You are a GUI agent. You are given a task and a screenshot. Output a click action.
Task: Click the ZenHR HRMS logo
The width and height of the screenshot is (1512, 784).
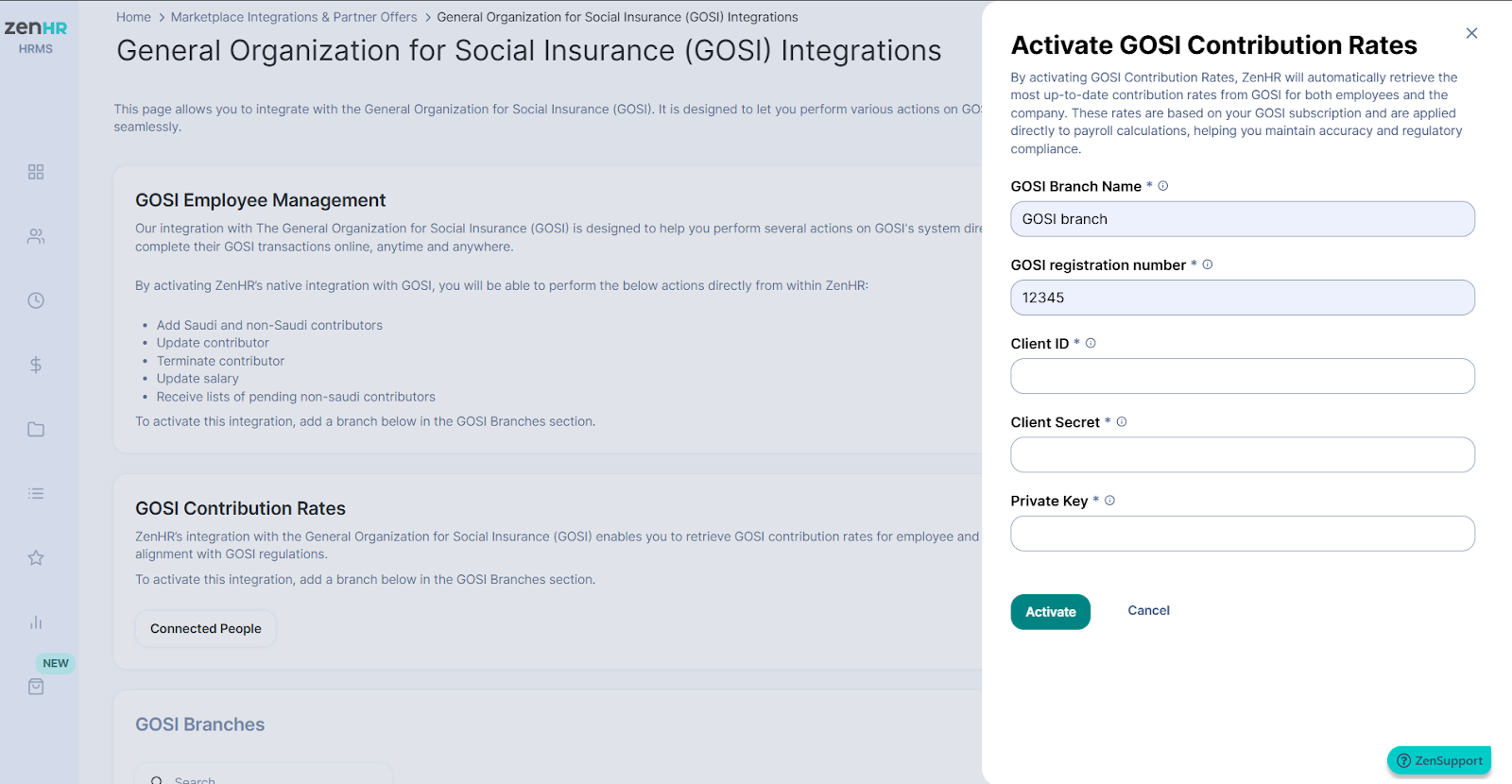(x=36, y=36)
